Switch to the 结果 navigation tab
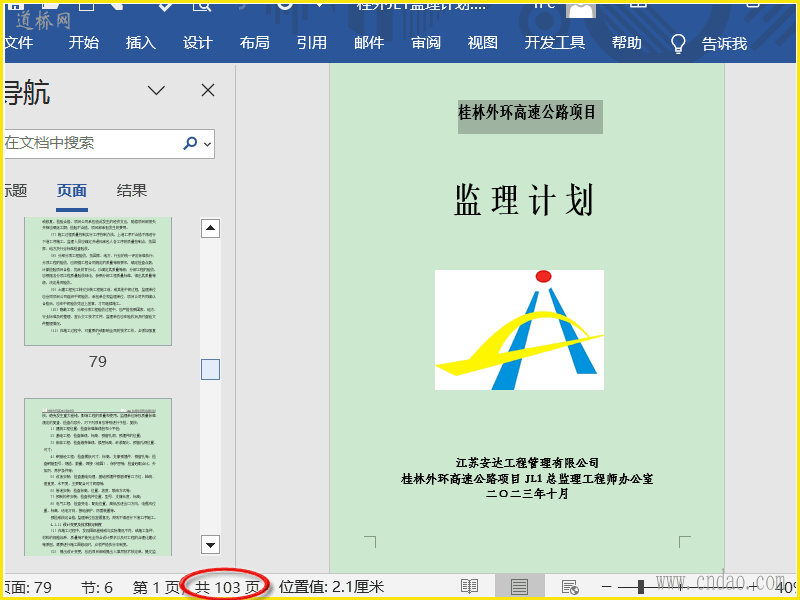The image size is (800, 600). point(132,191)
